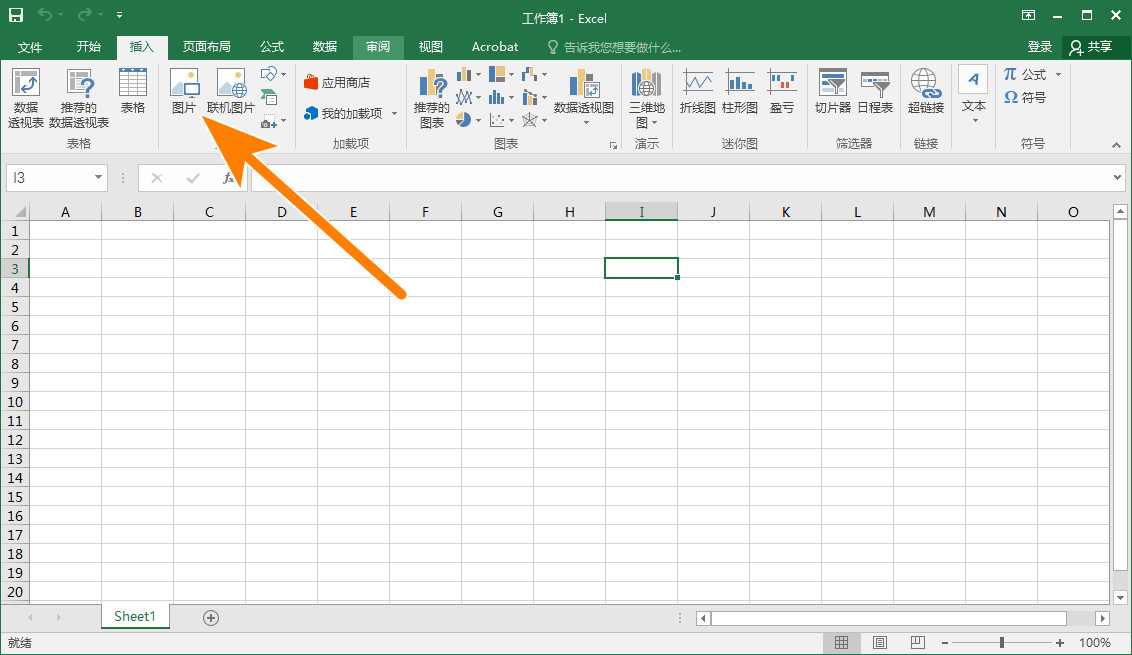Switch to Page Break Preview view

coord(917,643)
